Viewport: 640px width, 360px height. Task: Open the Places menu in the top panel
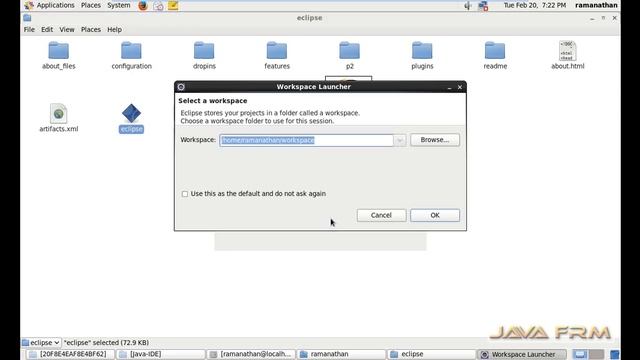91,5
